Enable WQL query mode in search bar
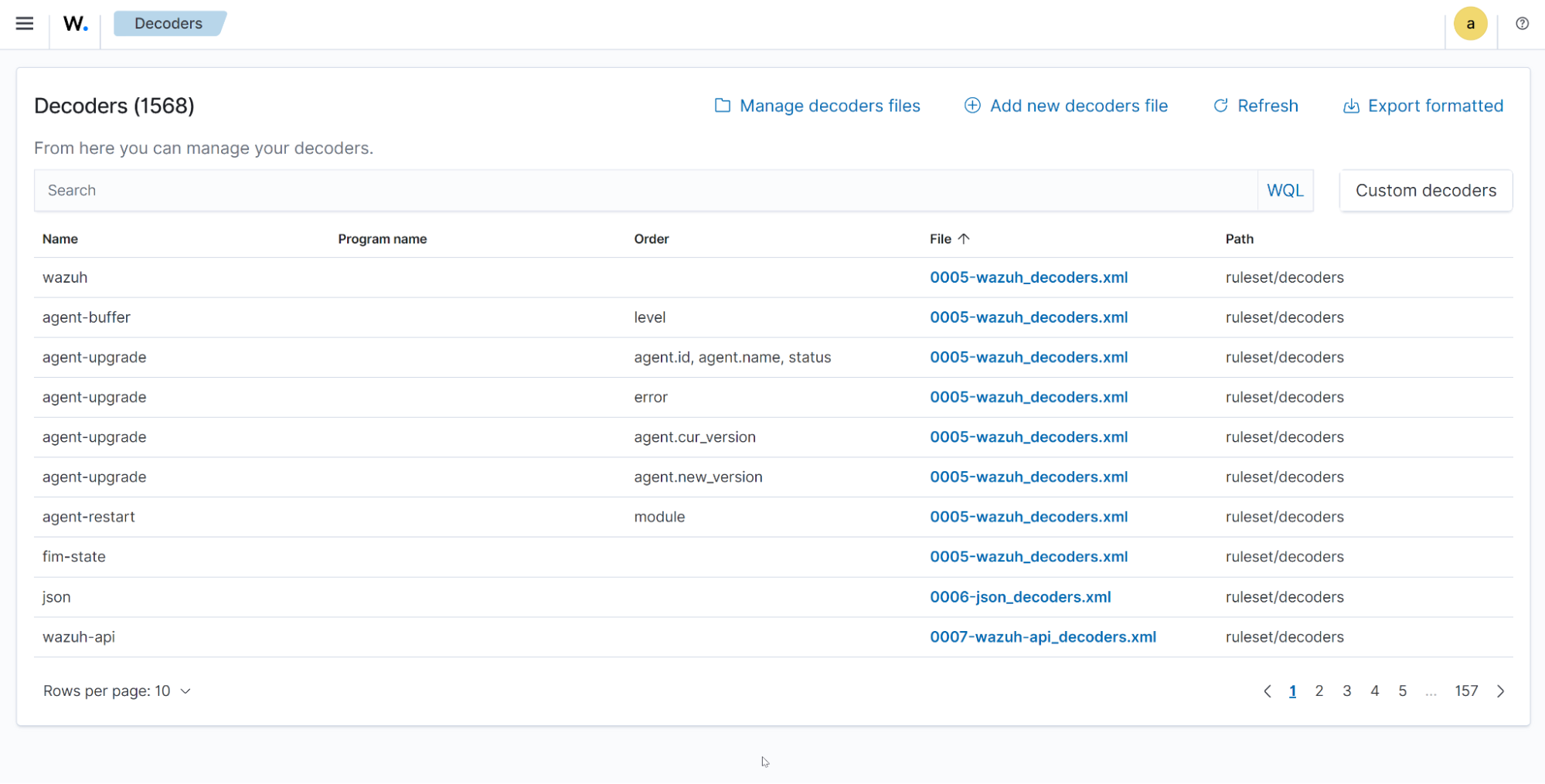The height and width of the screenshot is (784, 1545). [1285, 190]
